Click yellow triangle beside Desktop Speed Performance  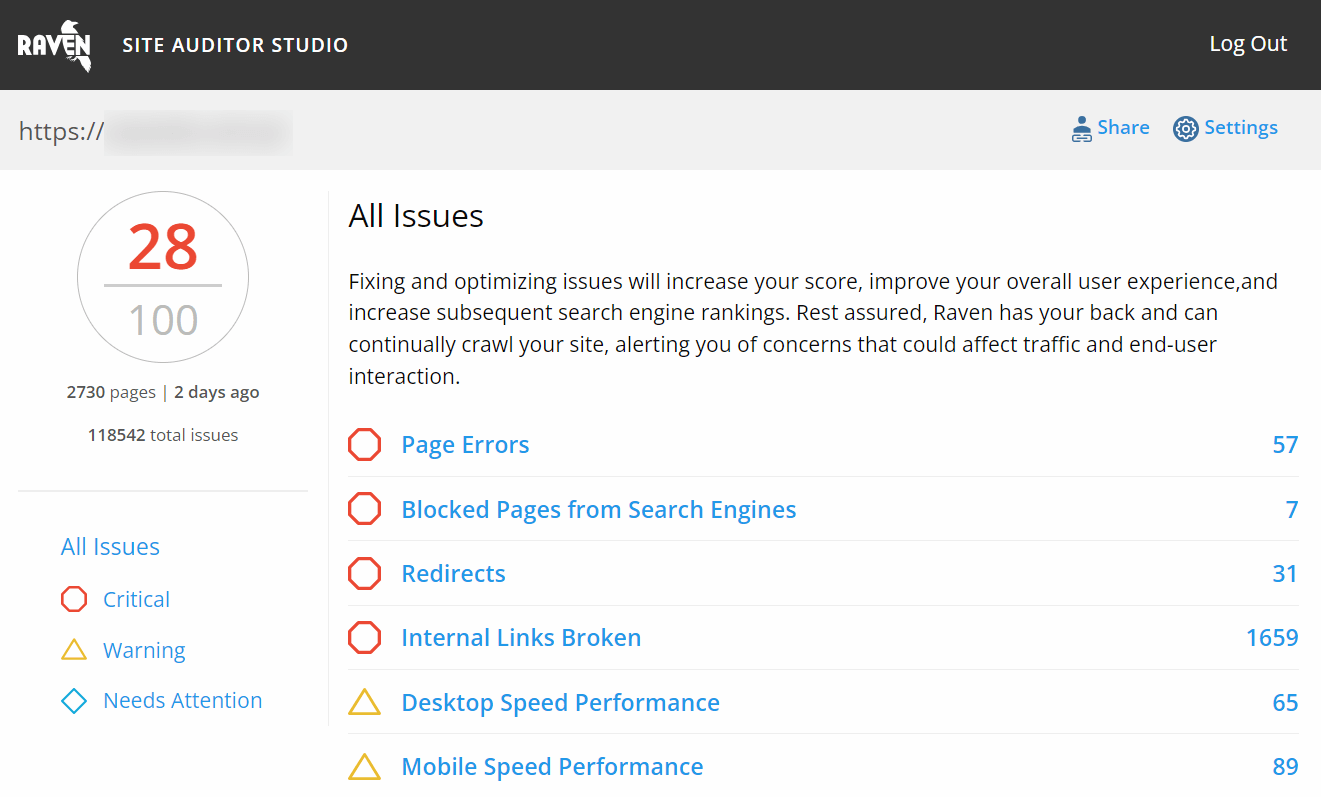click(x=364, y=703)
